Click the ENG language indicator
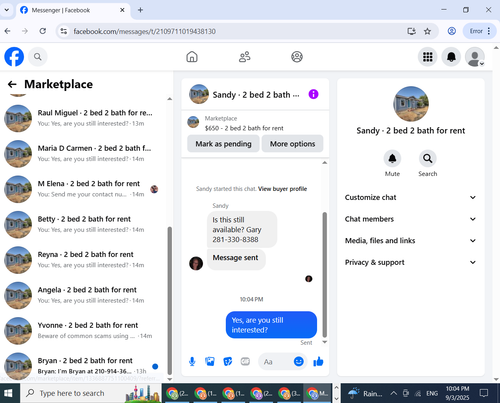500x403 pixels. (x=432, y=393)
